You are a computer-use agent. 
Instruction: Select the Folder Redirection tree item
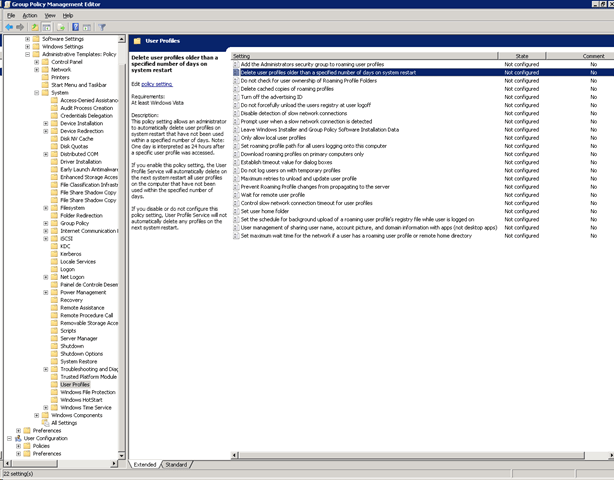click(81, 215)
